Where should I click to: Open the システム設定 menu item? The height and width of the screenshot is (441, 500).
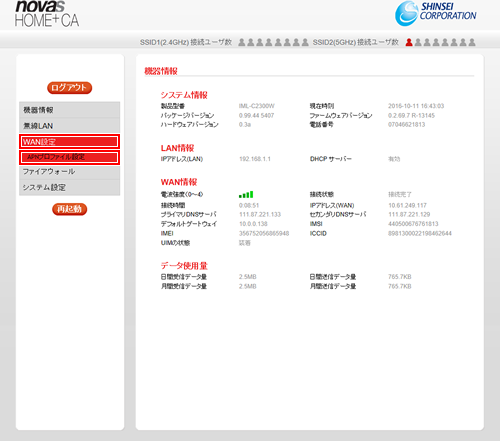pos(69,188)
